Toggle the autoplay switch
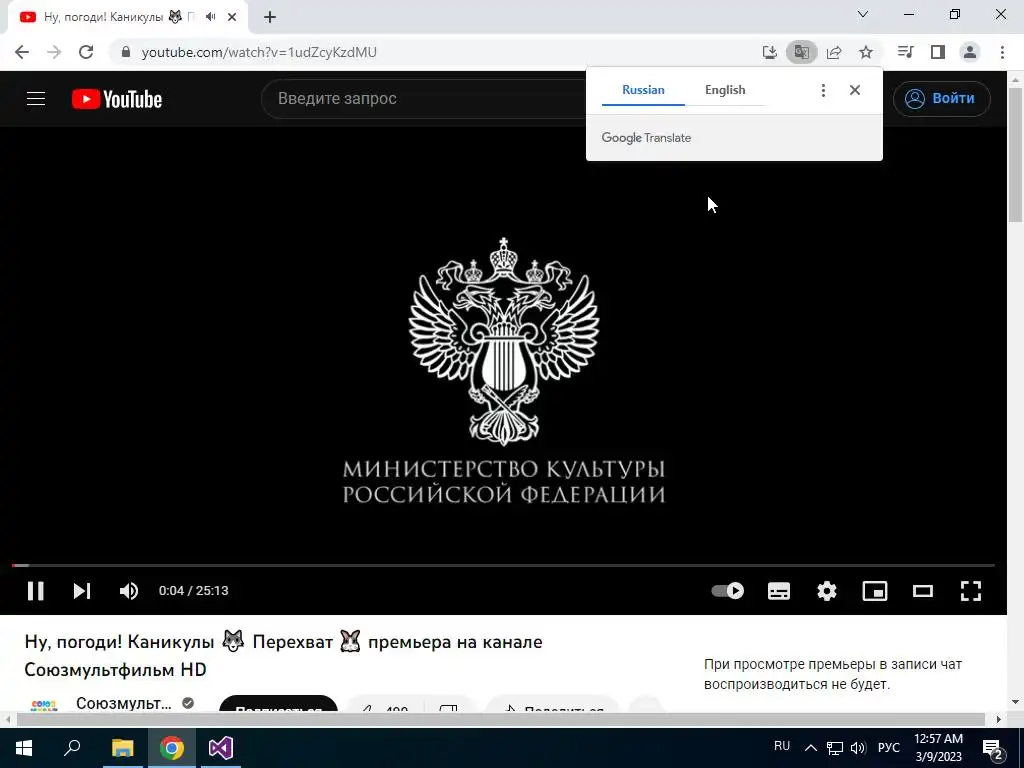This screenshot has height=768, width=1024. 728,591
